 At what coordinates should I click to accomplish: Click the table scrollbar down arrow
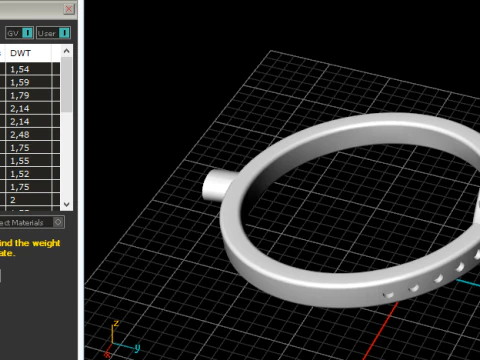(66, 204)
